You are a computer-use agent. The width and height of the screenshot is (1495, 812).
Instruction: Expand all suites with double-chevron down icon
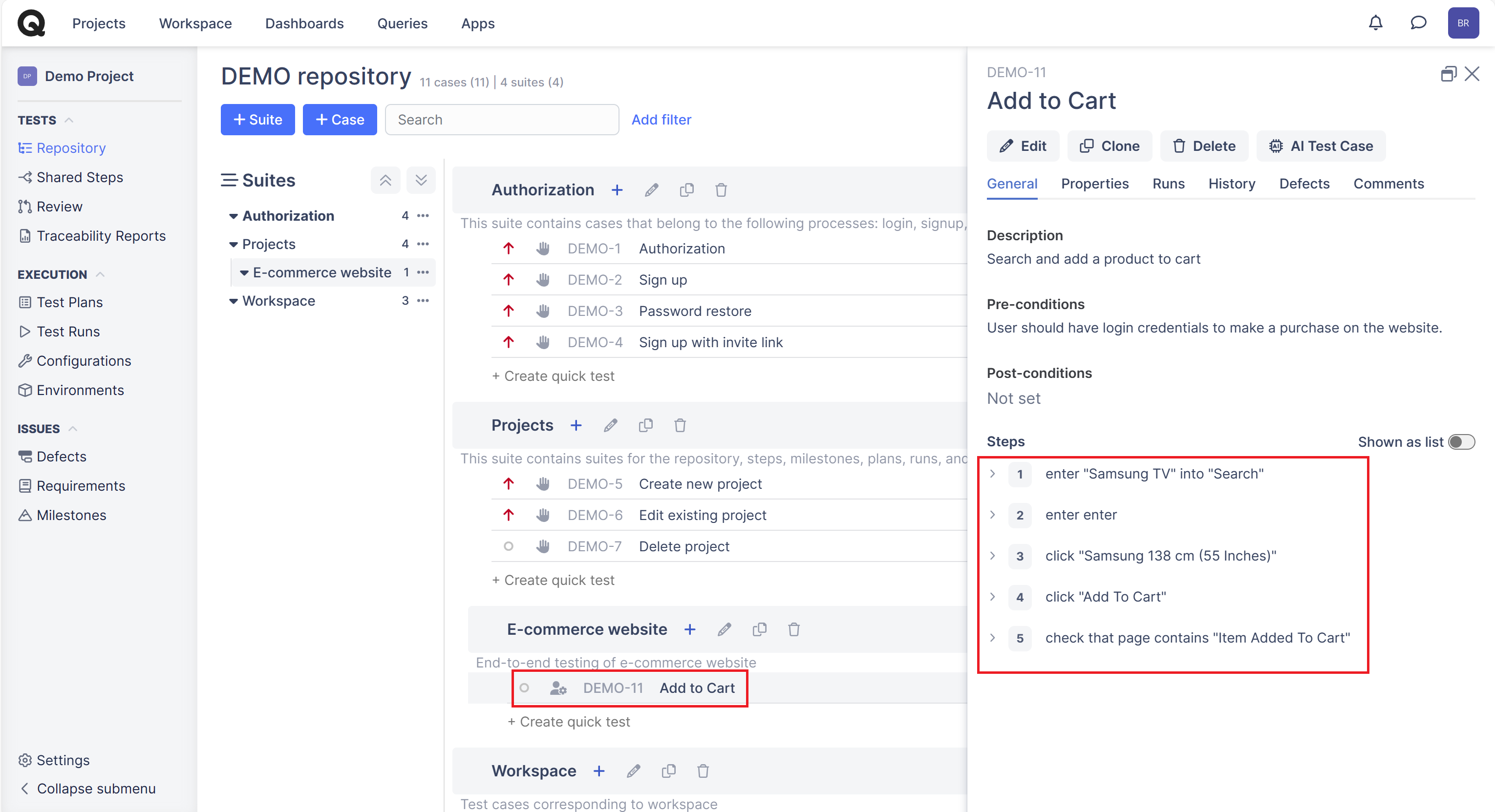pos(421,180)
